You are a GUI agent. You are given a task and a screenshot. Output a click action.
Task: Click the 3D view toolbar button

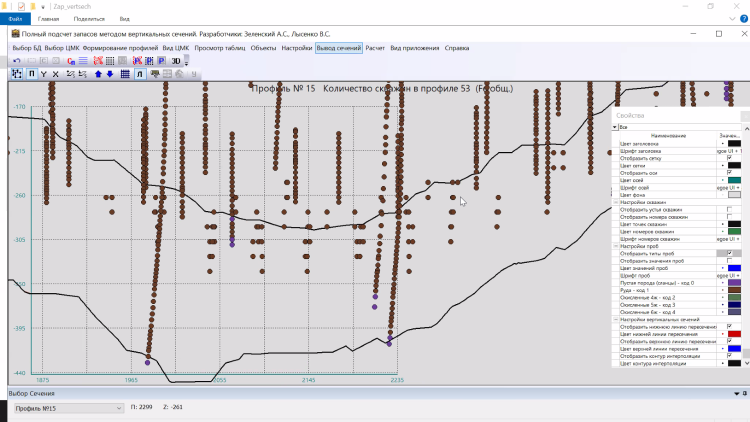(176, 61)
